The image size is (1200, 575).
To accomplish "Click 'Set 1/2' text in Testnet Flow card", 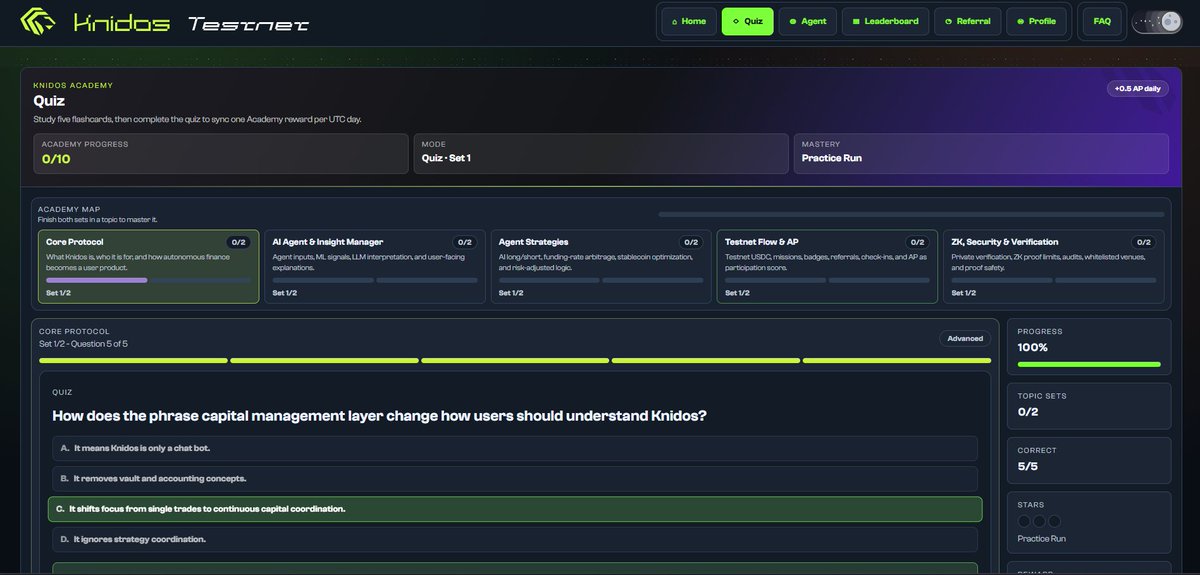I will coord(737,293).
